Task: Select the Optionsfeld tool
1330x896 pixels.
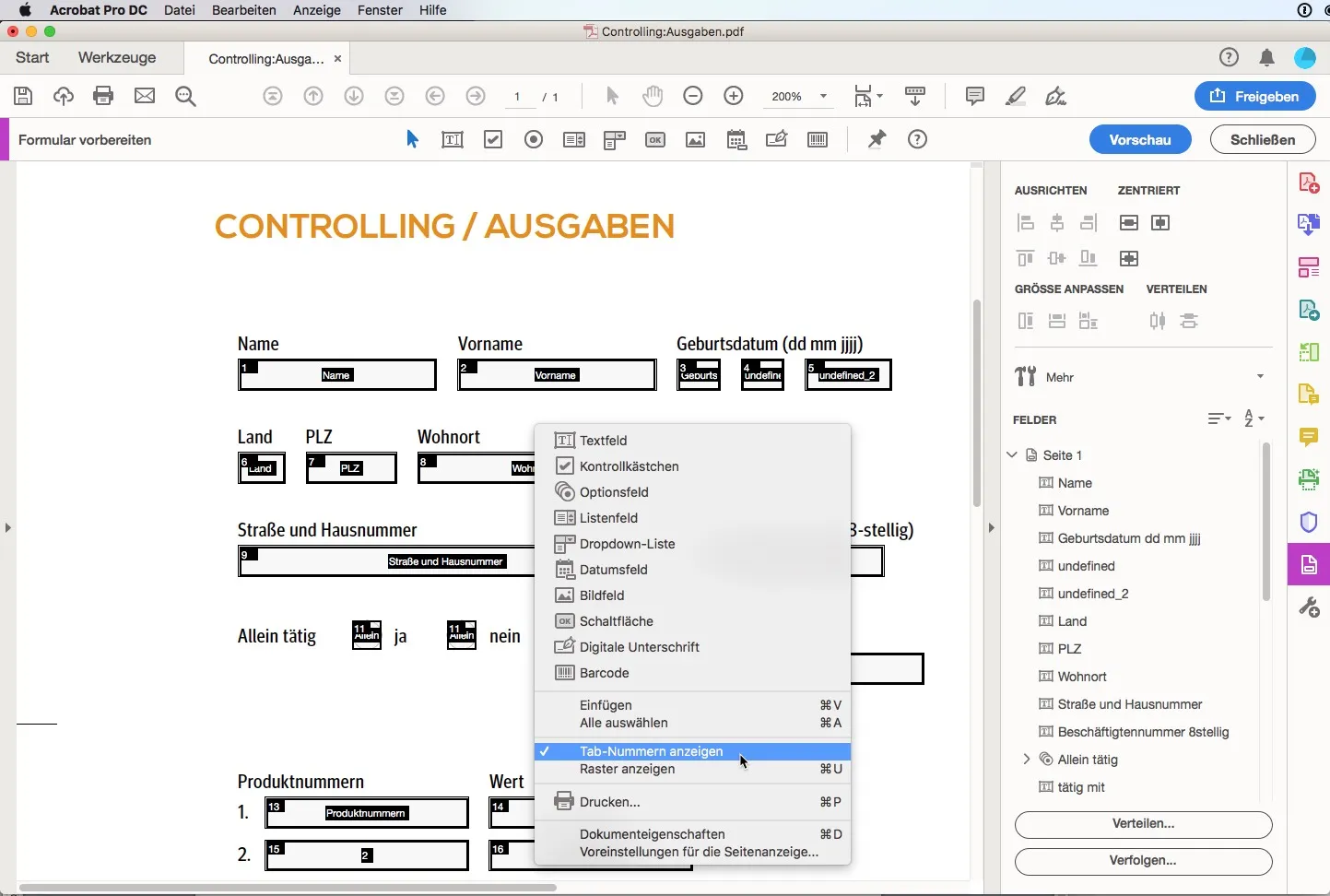Action: 534,139
